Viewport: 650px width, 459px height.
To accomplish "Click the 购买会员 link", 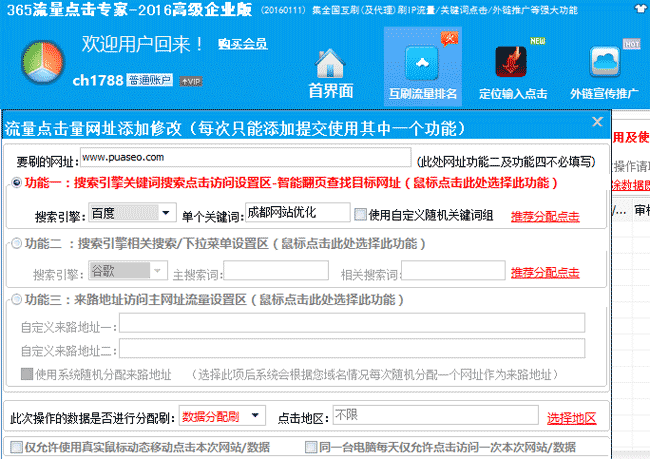I will [x=242, y=44].
